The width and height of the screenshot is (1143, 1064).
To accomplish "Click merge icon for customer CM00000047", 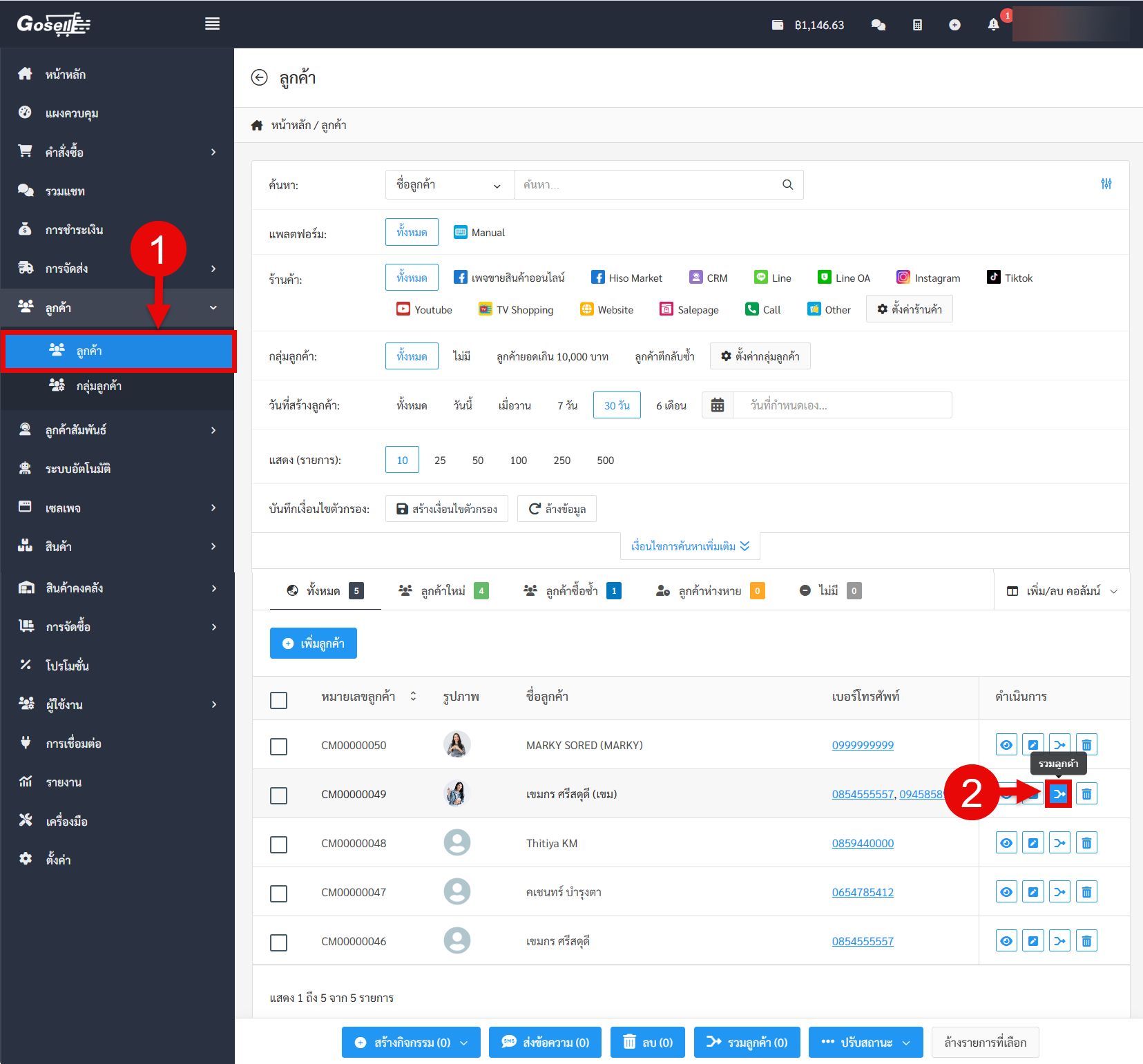I will (1059, 892).
